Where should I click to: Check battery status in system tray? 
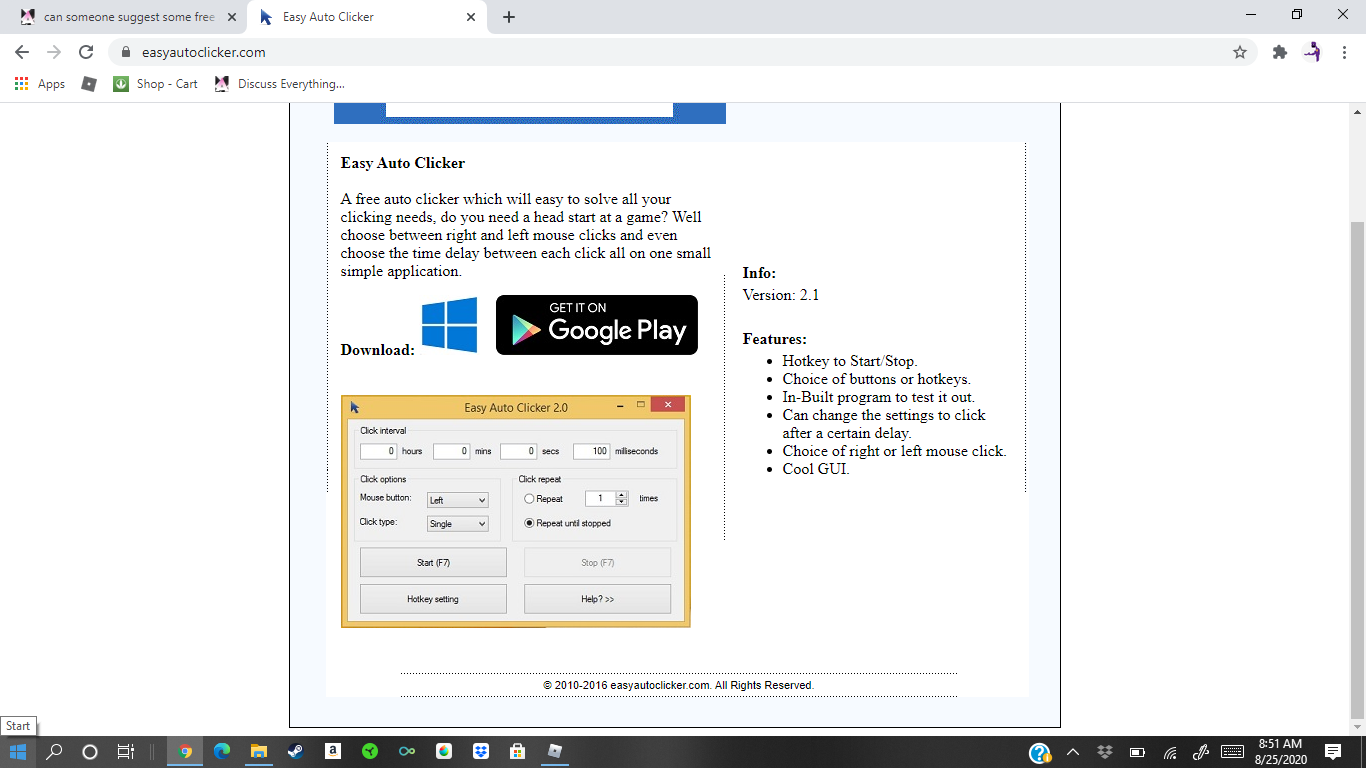coord(1137,752)
